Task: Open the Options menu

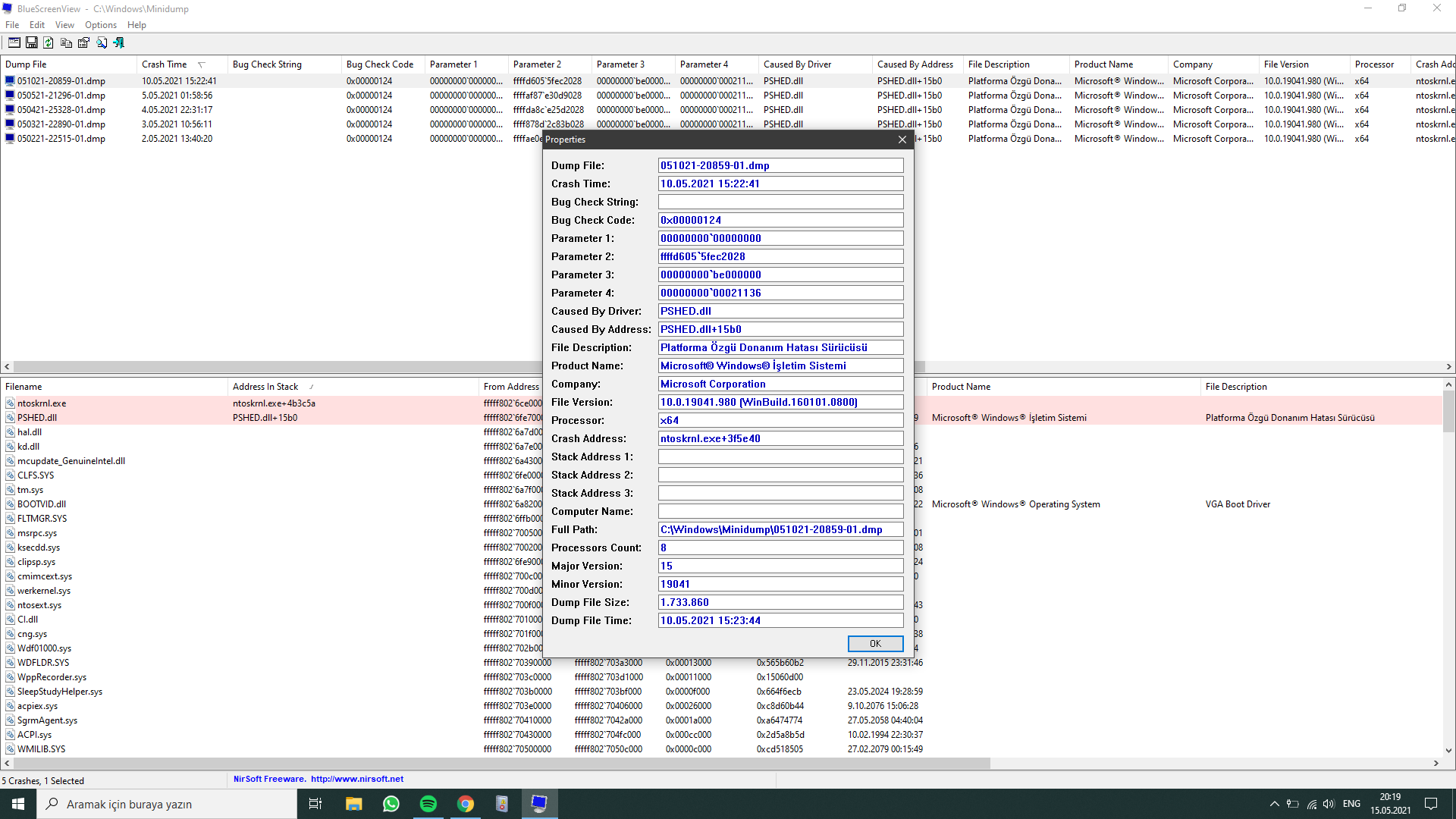Action: click(100, 25)
